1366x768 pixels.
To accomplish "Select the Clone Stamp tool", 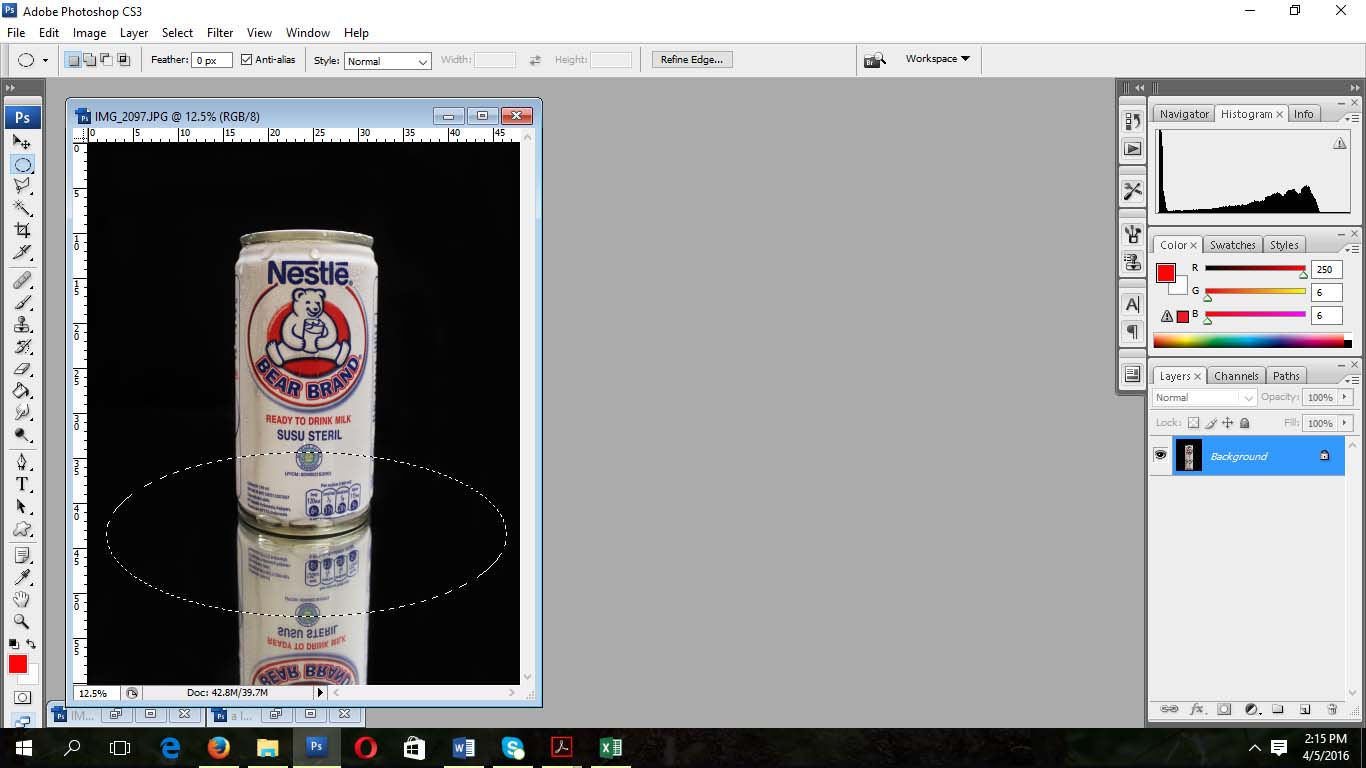I will [x=22, y=324].
